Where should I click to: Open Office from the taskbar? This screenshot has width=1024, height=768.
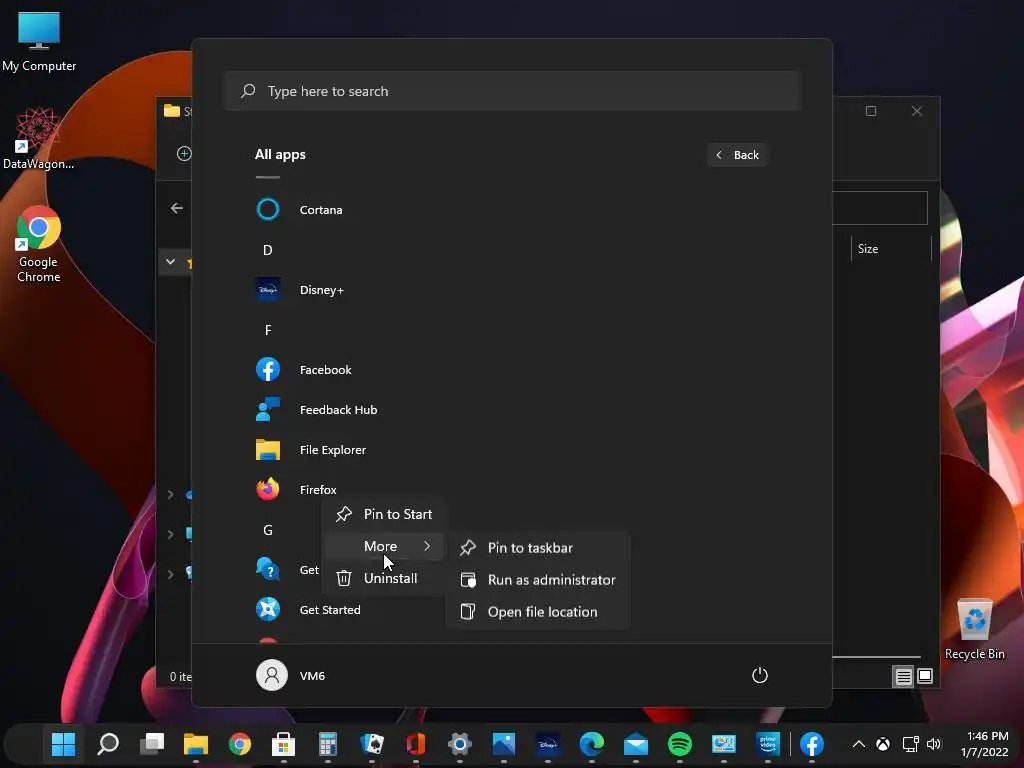pos(416,744)
